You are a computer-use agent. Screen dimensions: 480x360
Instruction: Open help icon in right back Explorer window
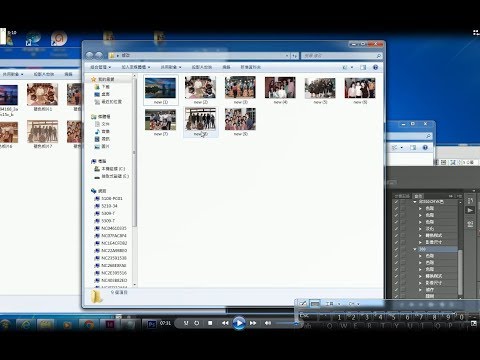(425, 147)
